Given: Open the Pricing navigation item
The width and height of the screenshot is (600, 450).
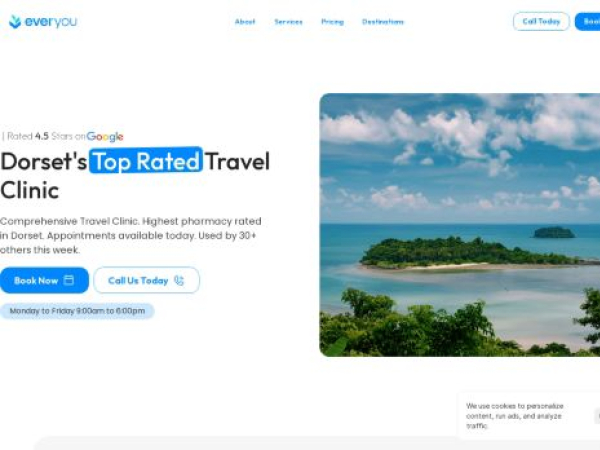Looking at the screenshot, I should (x=333, y=22).
